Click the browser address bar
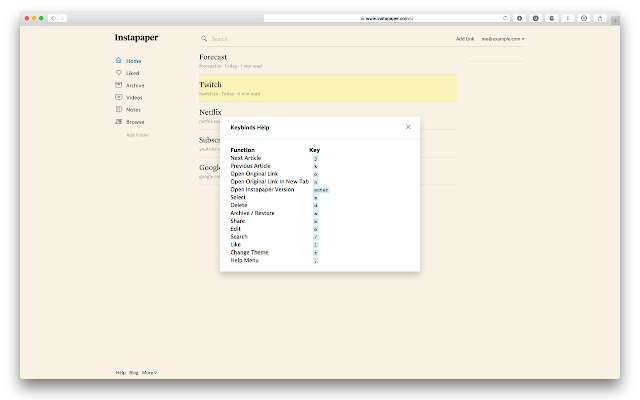Image resolution: width=640 pixels, height=400 pixels. 385,18
